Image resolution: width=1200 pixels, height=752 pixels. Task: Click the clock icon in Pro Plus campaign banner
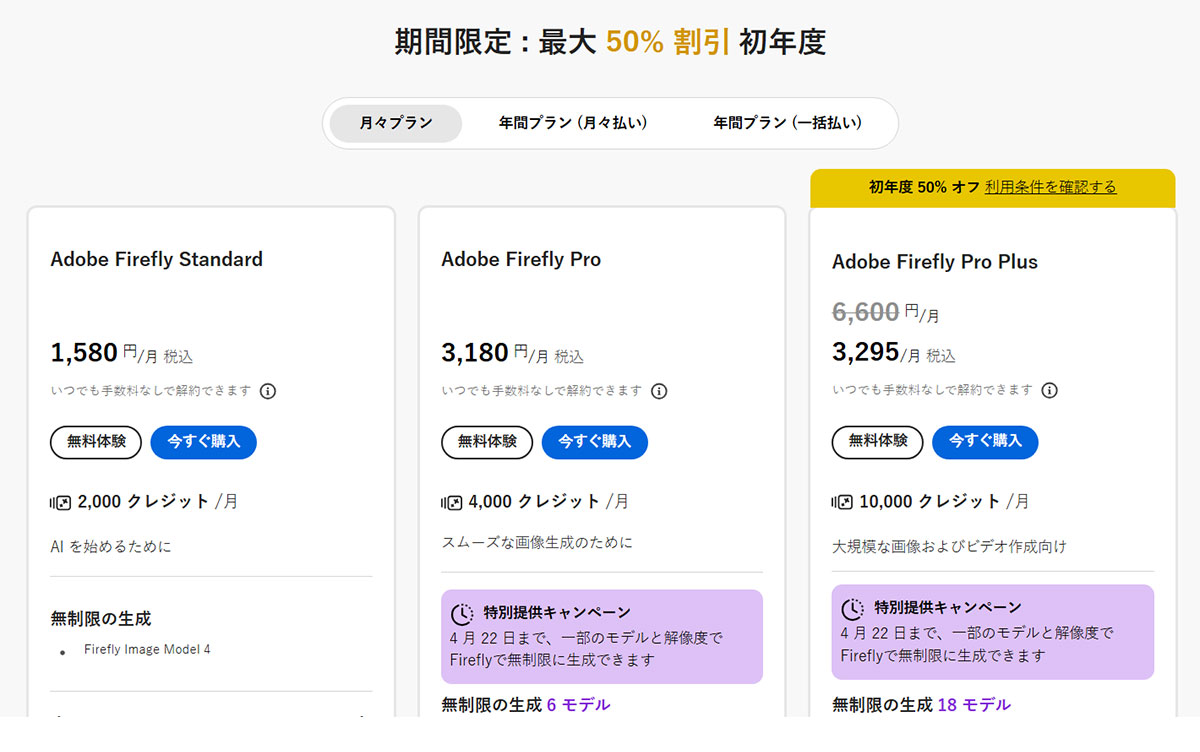[x=853, y=608]
